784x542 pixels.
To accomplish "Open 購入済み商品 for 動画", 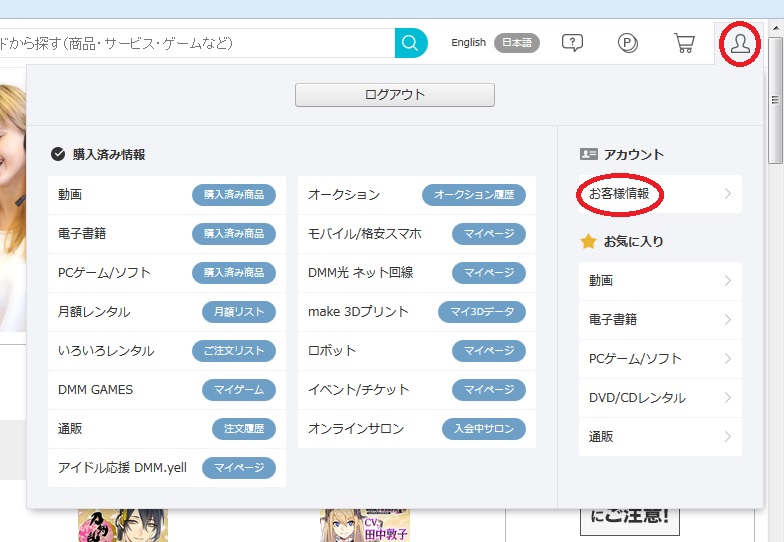I will click(234, 194).
